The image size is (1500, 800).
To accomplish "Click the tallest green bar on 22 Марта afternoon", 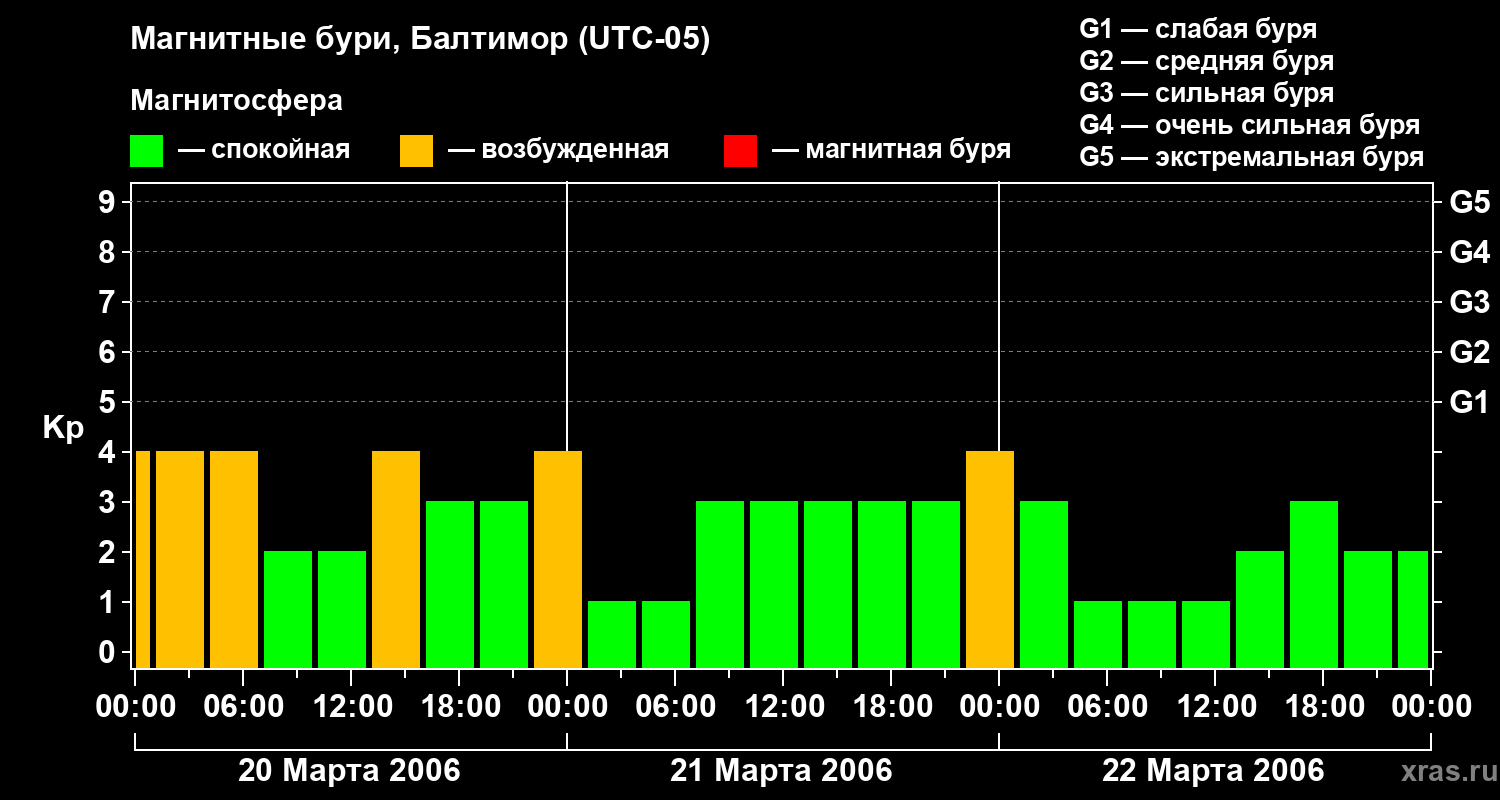I will 1314,583.
